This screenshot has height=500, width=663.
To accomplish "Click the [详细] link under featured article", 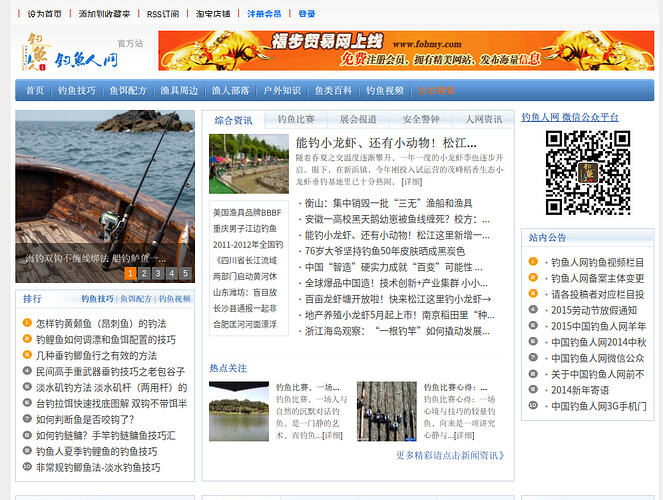I will click(x=412, y=182).
